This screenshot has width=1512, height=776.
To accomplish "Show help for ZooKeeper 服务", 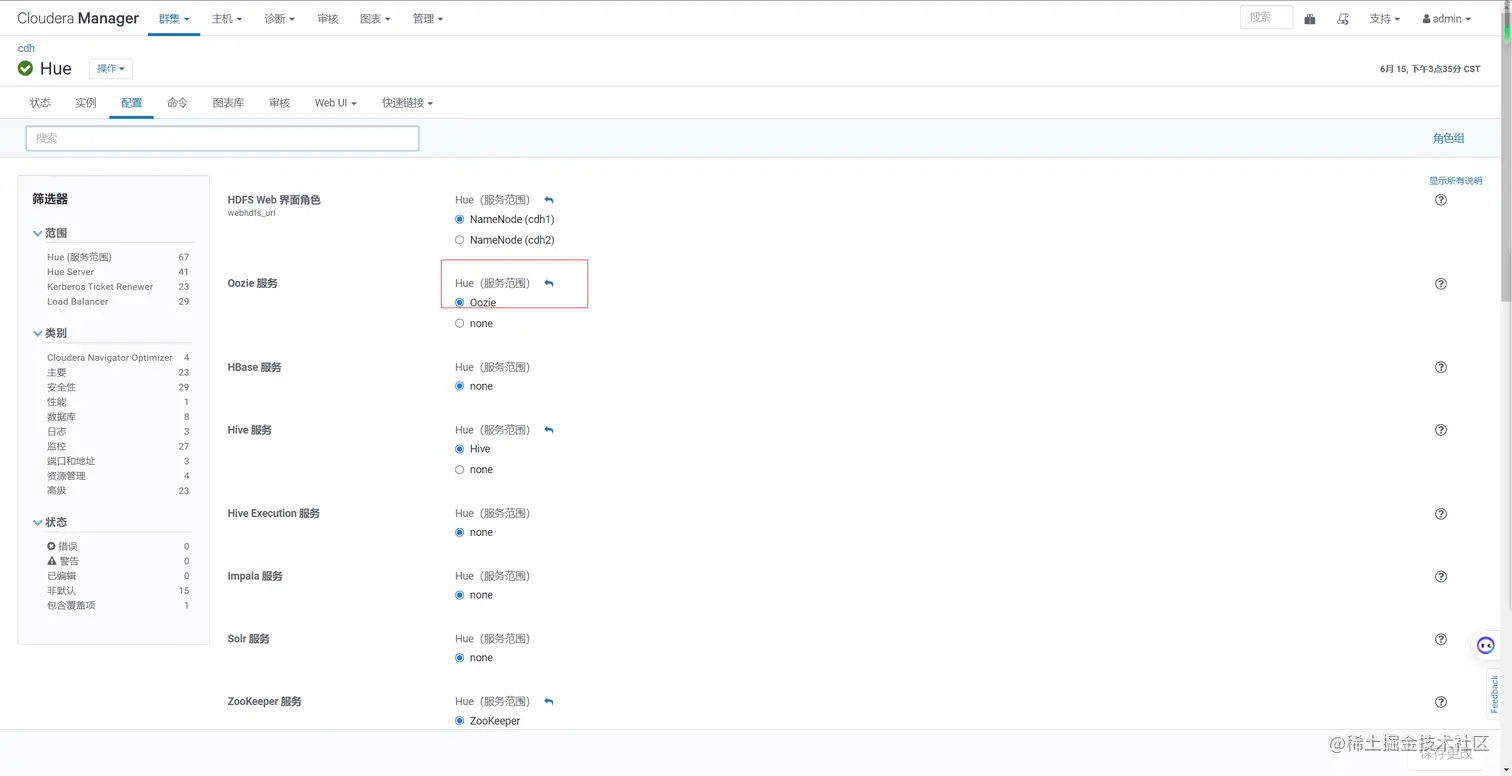I will 1441,702.
